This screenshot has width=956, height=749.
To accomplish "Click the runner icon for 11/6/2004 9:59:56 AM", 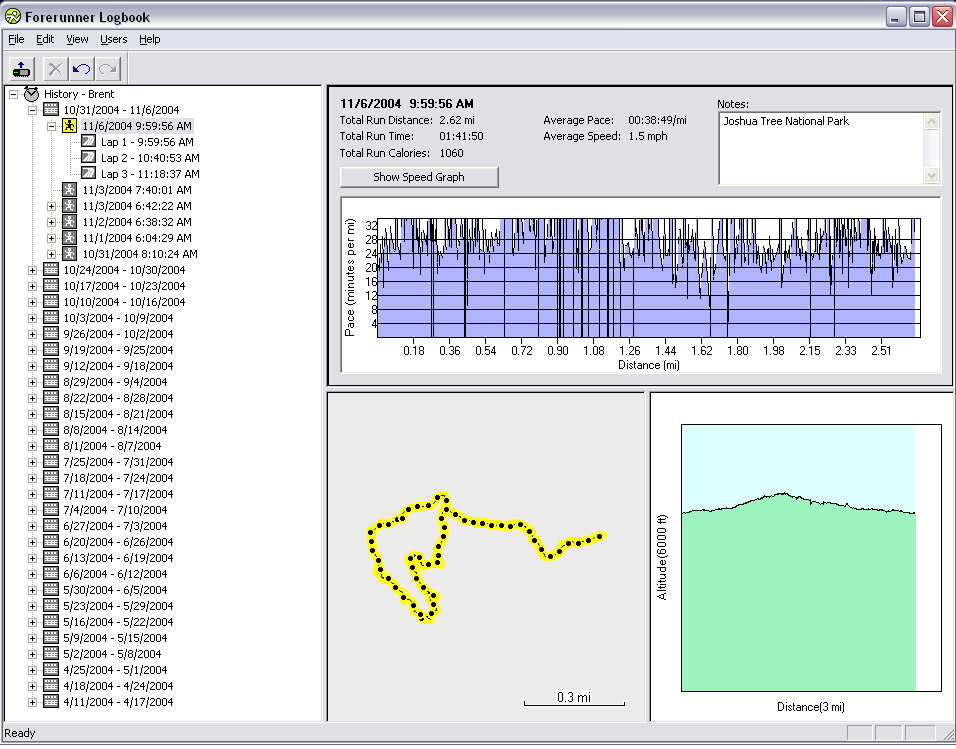I will 70,126.
